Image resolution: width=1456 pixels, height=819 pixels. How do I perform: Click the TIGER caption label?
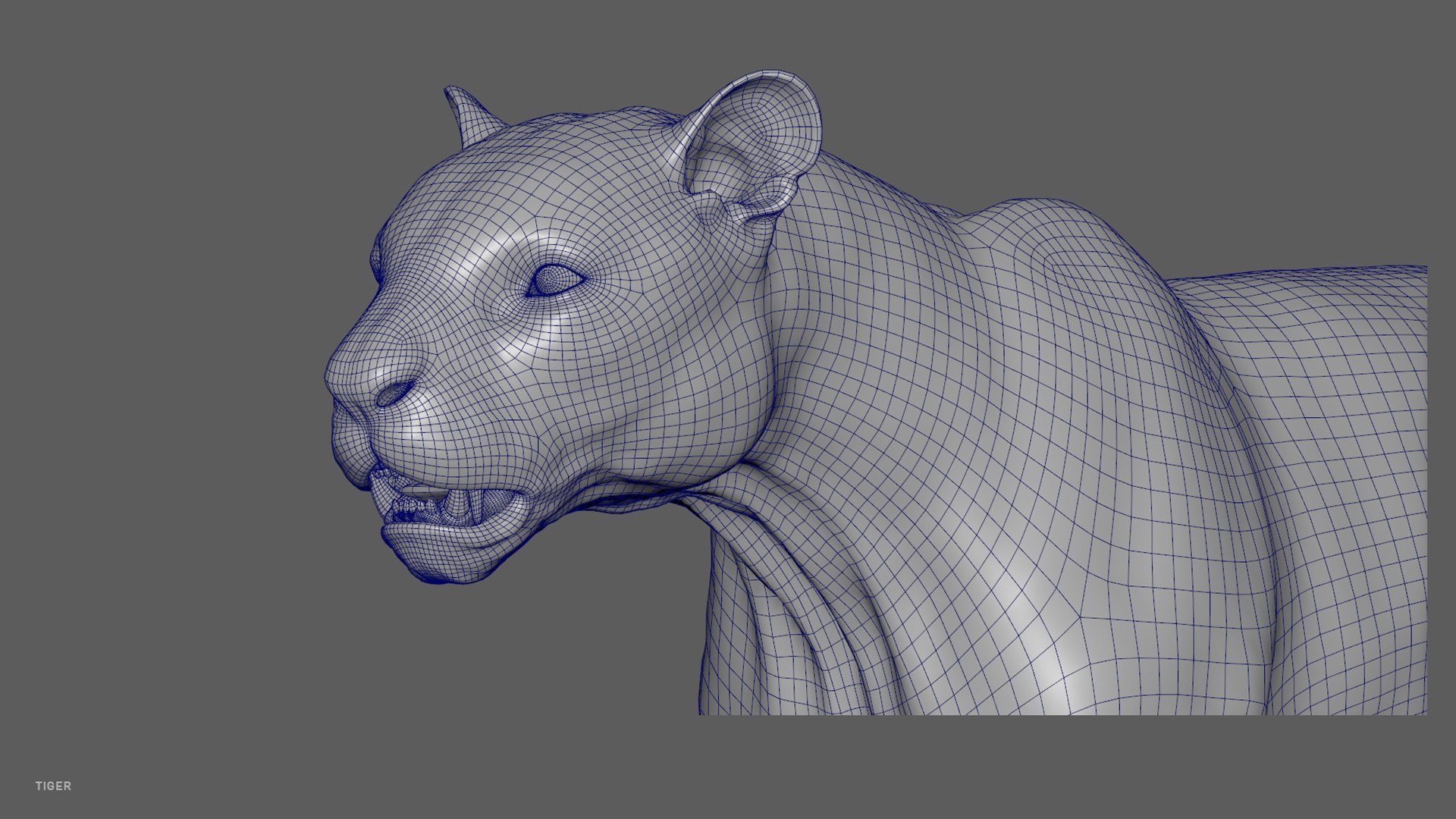tap(53, 786)
